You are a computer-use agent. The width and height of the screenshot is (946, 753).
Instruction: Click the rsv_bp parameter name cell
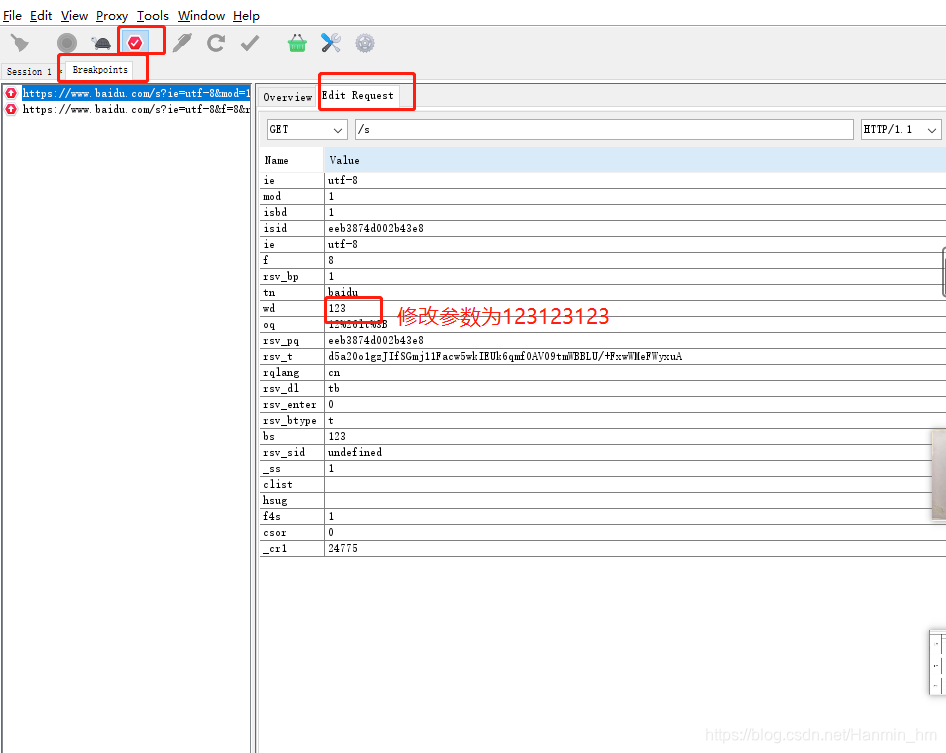coord(292,276)
